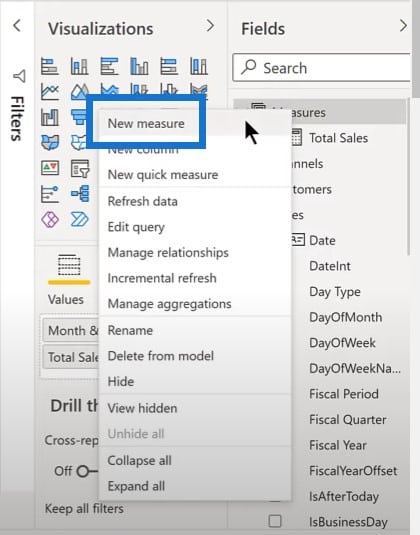Pick the 100% stacked column chart icon
This screenshot has height=535, width=420.
(199, 66)
